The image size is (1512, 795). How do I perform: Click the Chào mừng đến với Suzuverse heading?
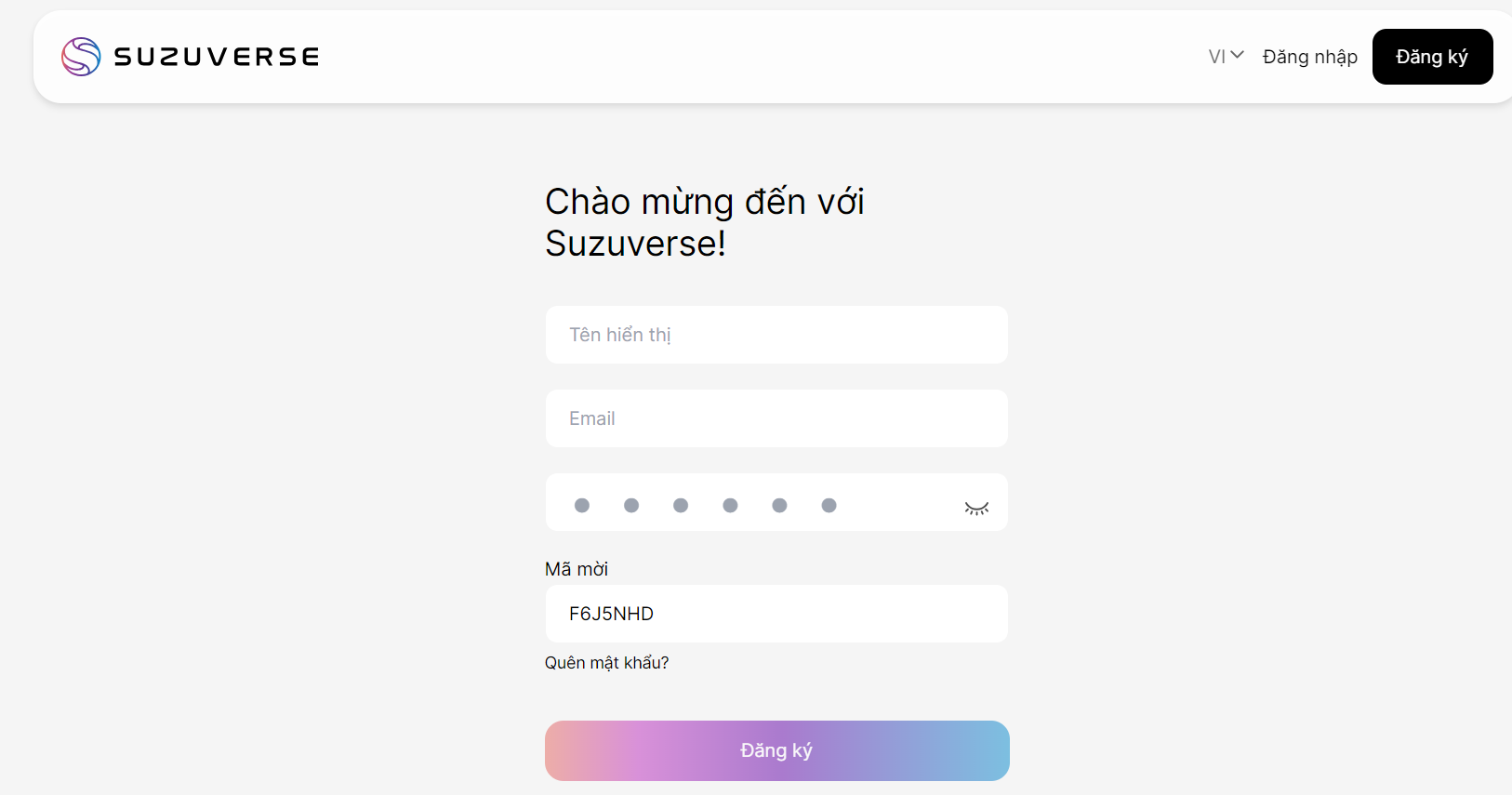[704, 222]
